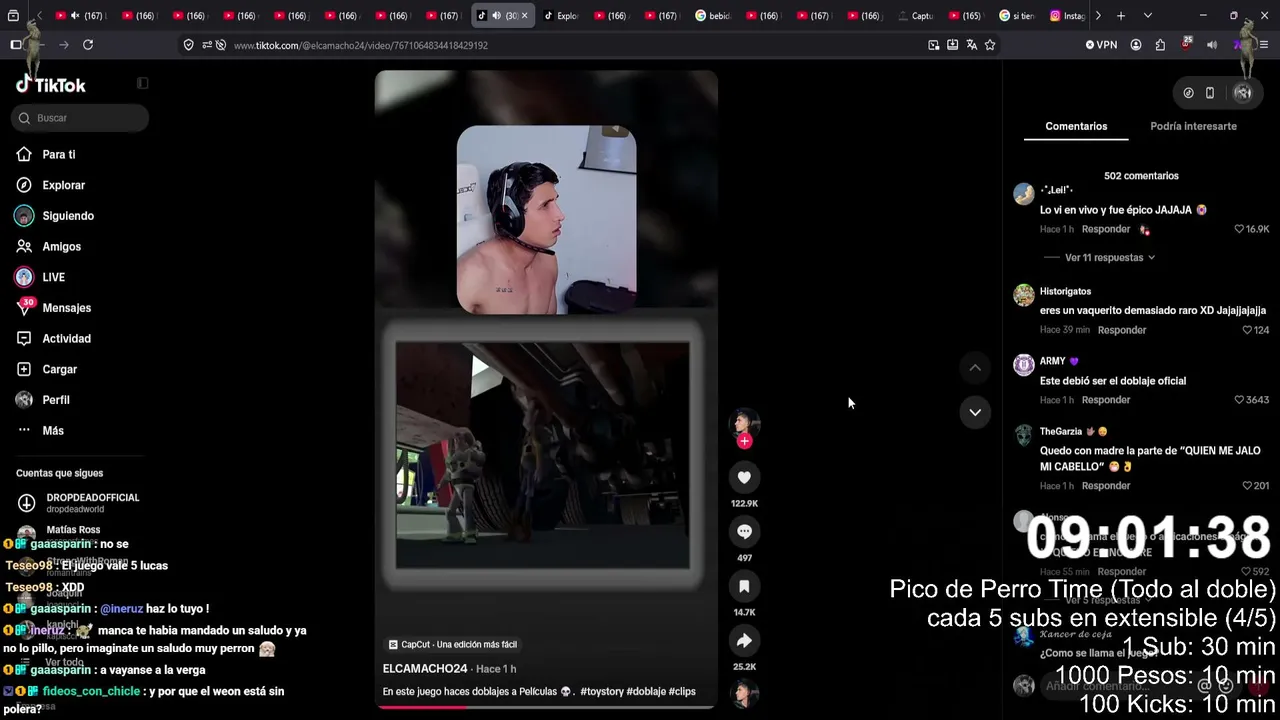This screenshot has height=720, width=1280.
Task: Mute the active TikTok tab audio
Action: tap(496, 16)
